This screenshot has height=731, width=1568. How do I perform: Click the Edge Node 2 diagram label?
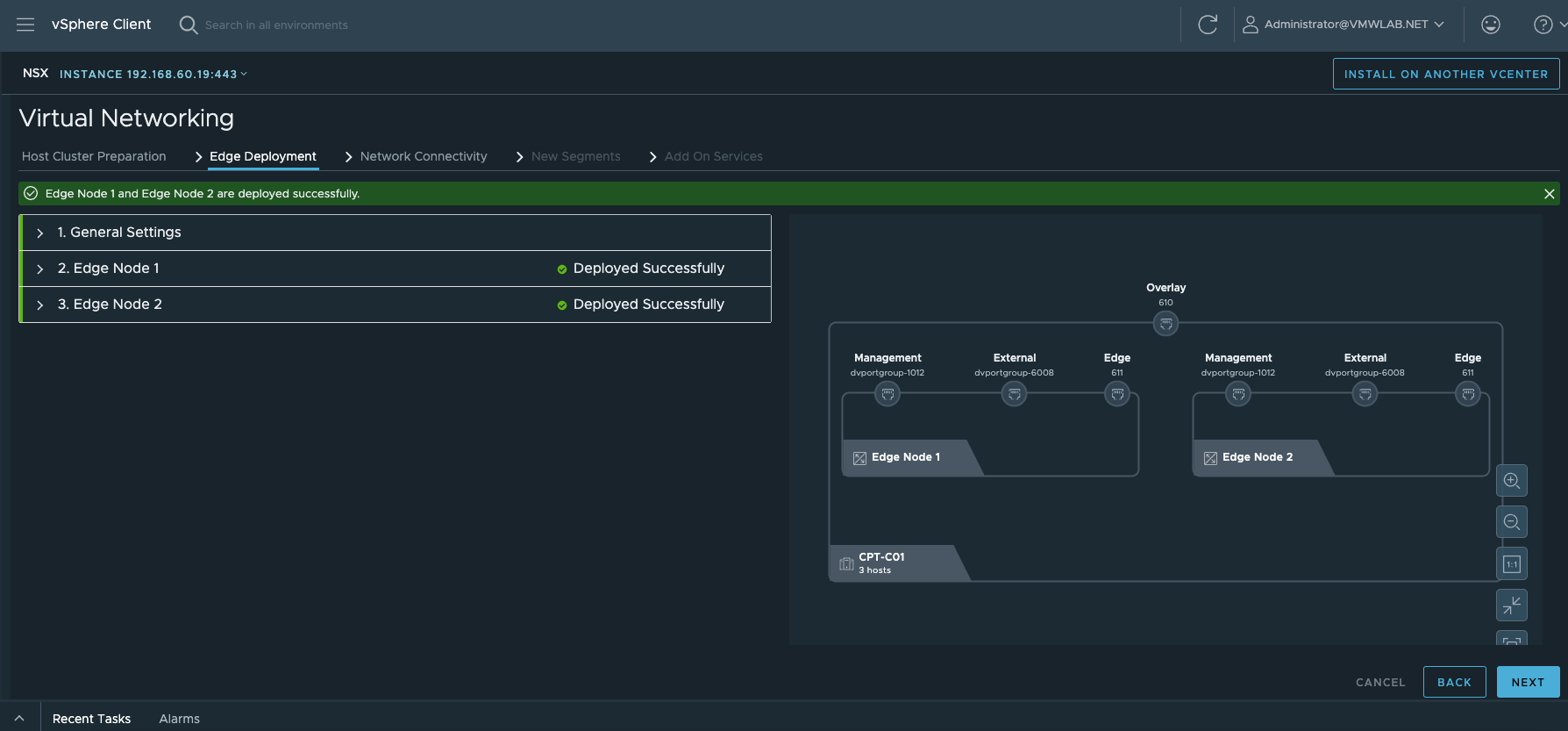[1258, 457]
